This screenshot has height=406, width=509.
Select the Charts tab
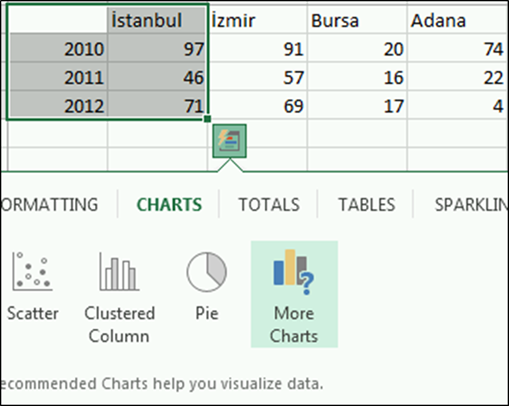169,204
